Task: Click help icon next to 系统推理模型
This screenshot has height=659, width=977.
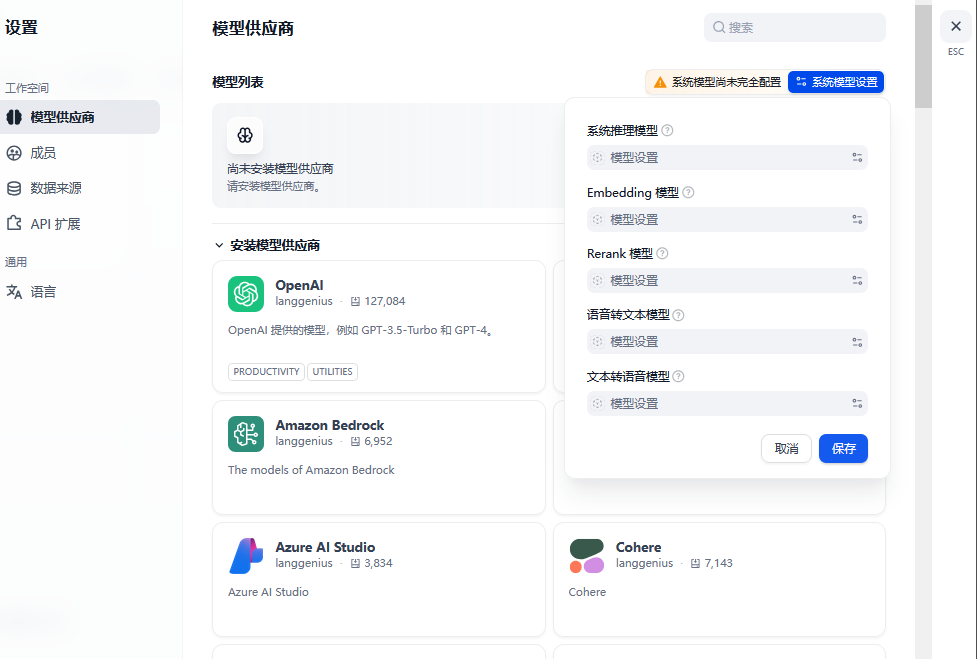Action: pos(667,130)
